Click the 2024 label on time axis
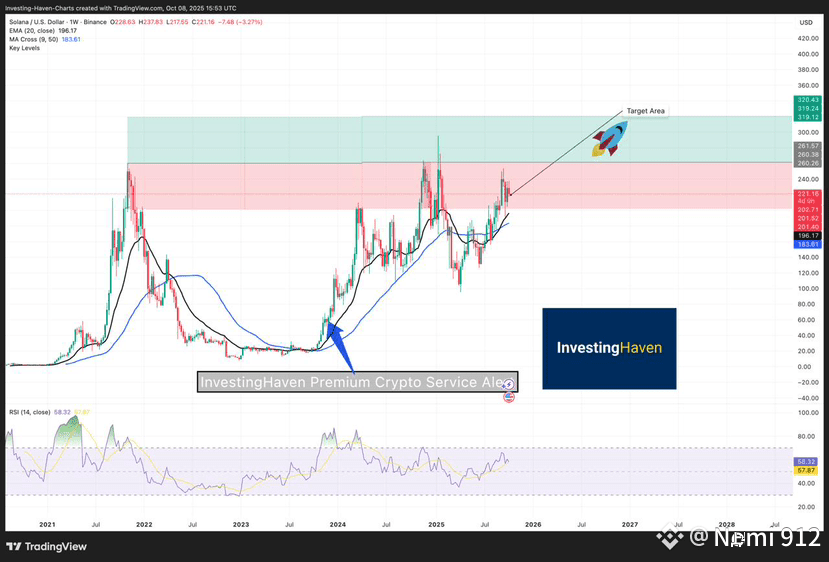Screen dimensions: 829x562 coord(337,524)
